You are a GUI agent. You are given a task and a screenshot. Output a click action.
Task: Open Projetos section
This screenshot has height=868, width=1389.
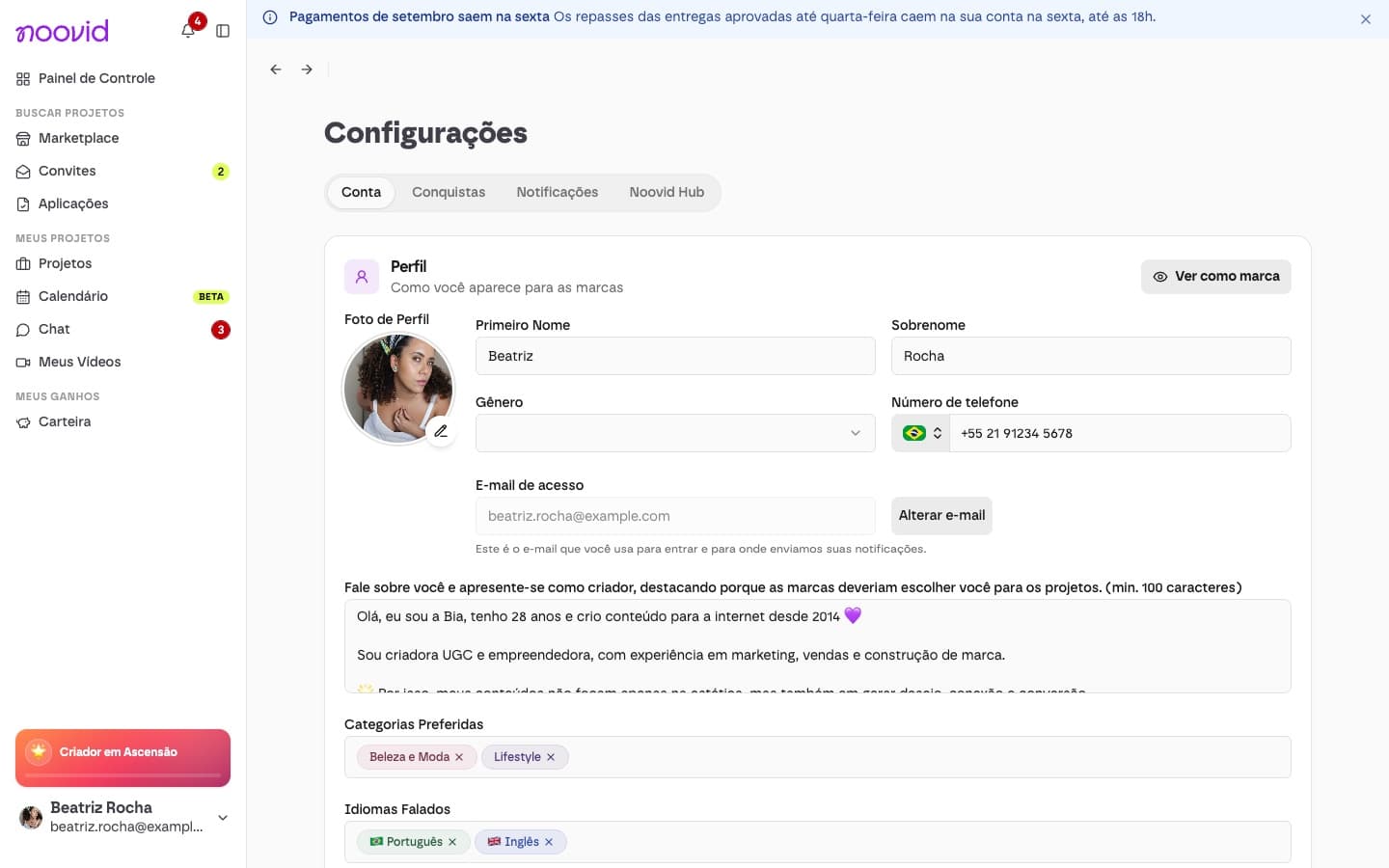tap(123, 263)
